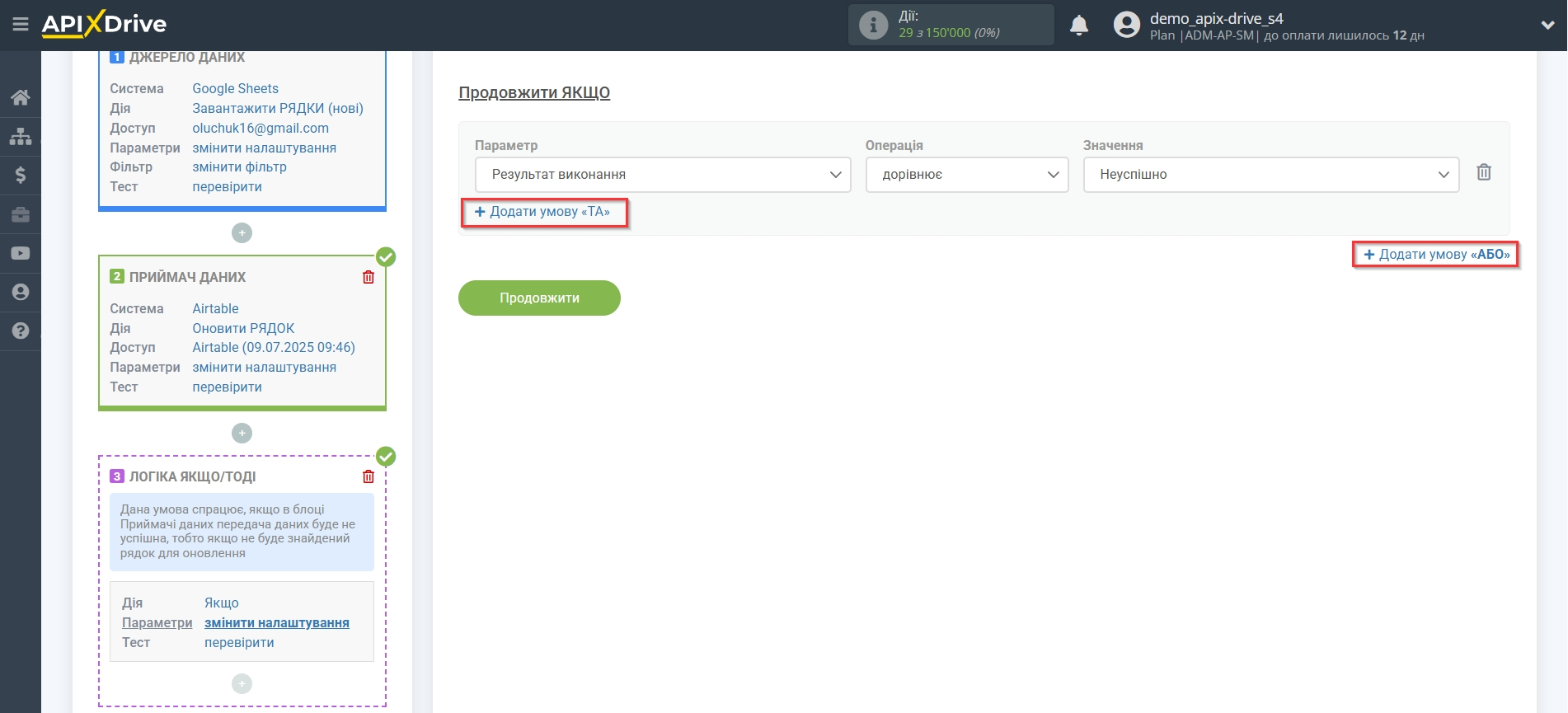Open the help question-mark sidebar icon
The width and height of the screenshot is (1568, 713).
point(21,331)
